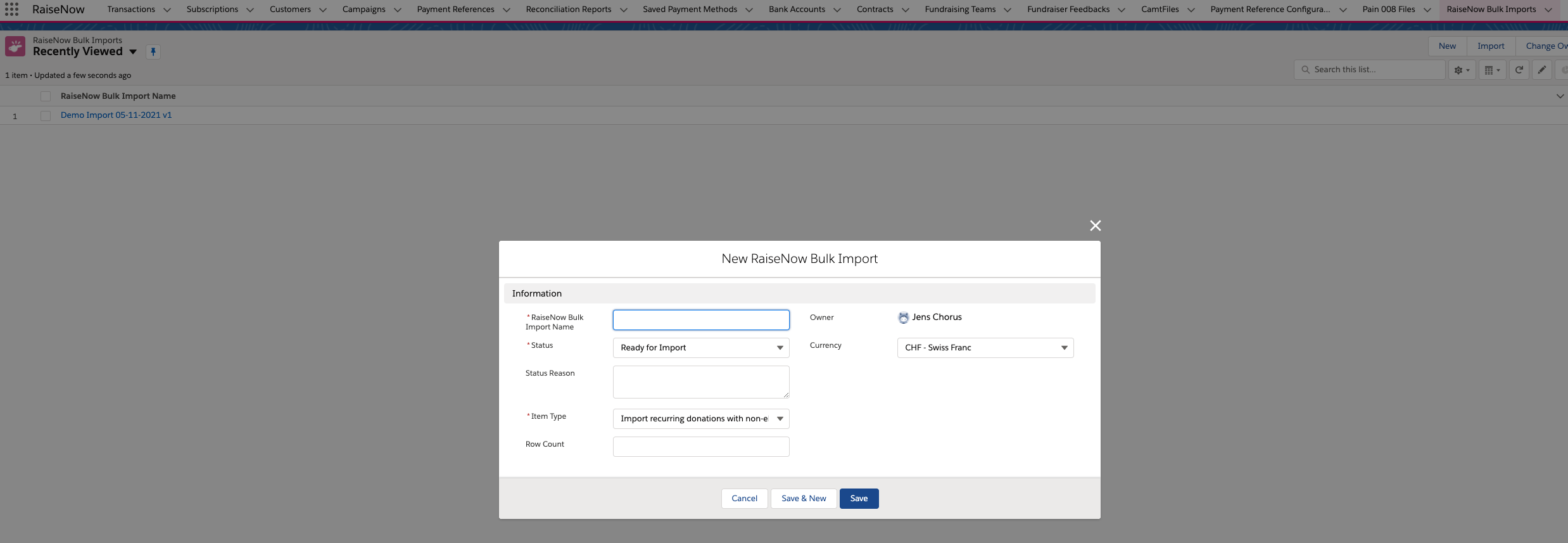Expand the Transactions tab menu chevron
Image resolution: width=1568 pixels, height=543 pixels.
[x=167, y=10]
